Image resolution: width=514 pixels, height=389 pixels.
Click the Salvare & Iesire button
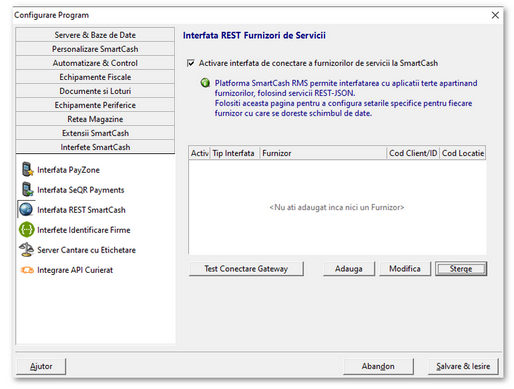[x=463, y=366]
